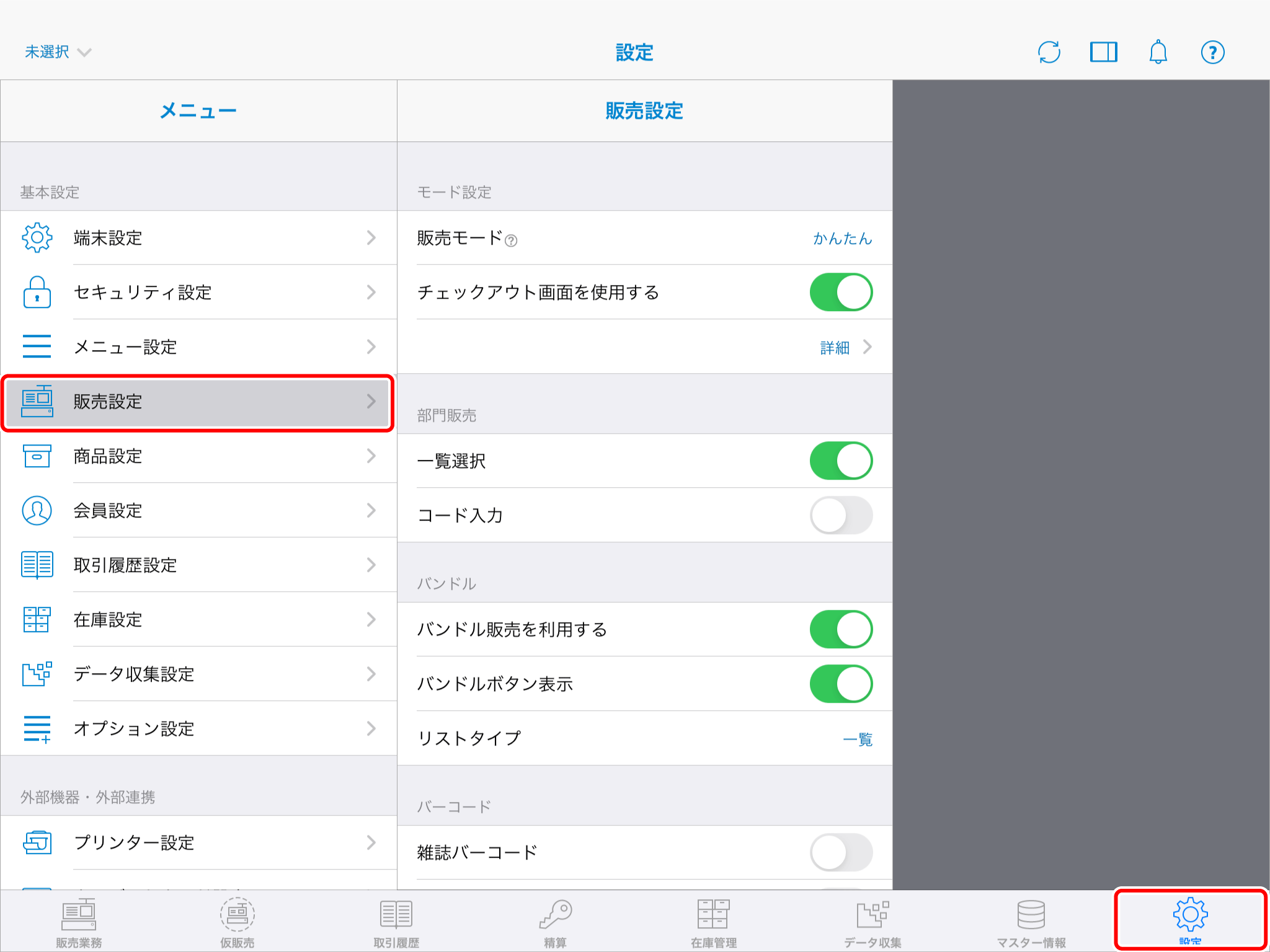Enable コード入力 switch

841,515
